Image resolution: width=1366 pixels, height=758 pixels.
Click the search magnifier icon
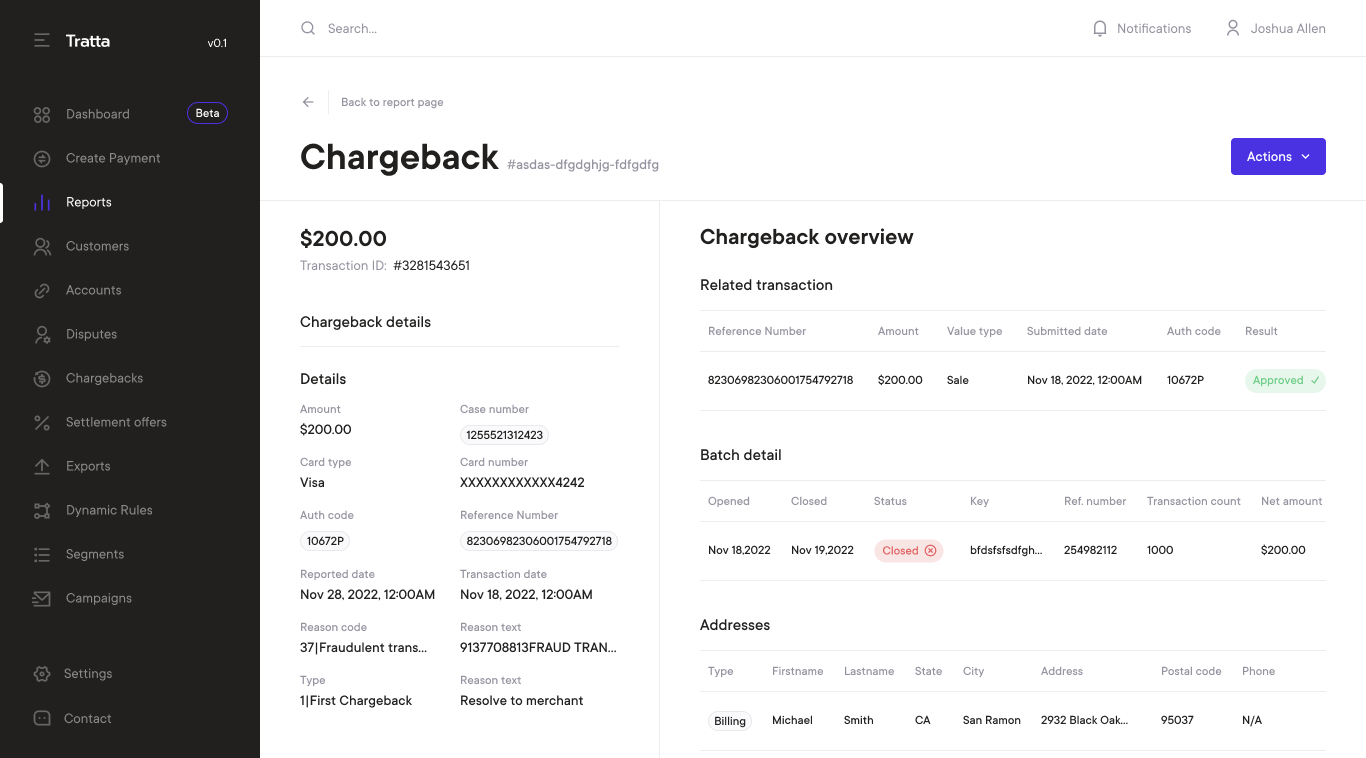tap(308, 28)
